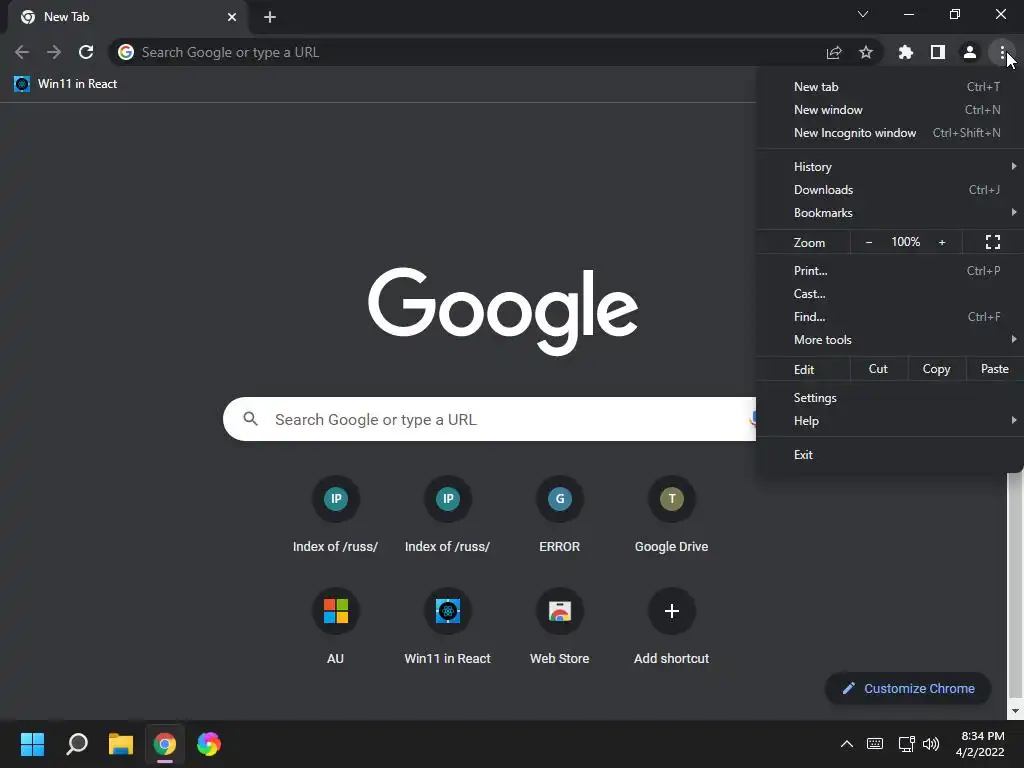
Task: Open Win11 in React bookmark in bookmarks bar
Action: point(65,84)
